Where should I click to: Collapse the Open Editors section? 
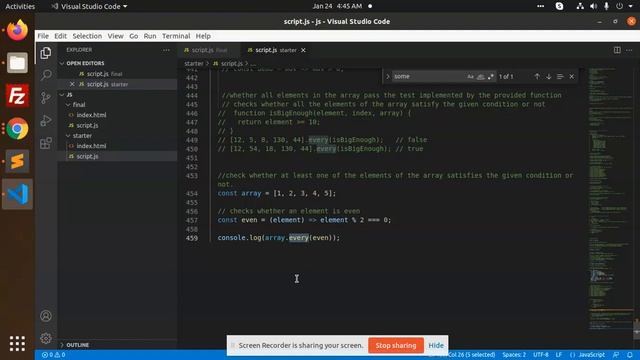point(86,63)
